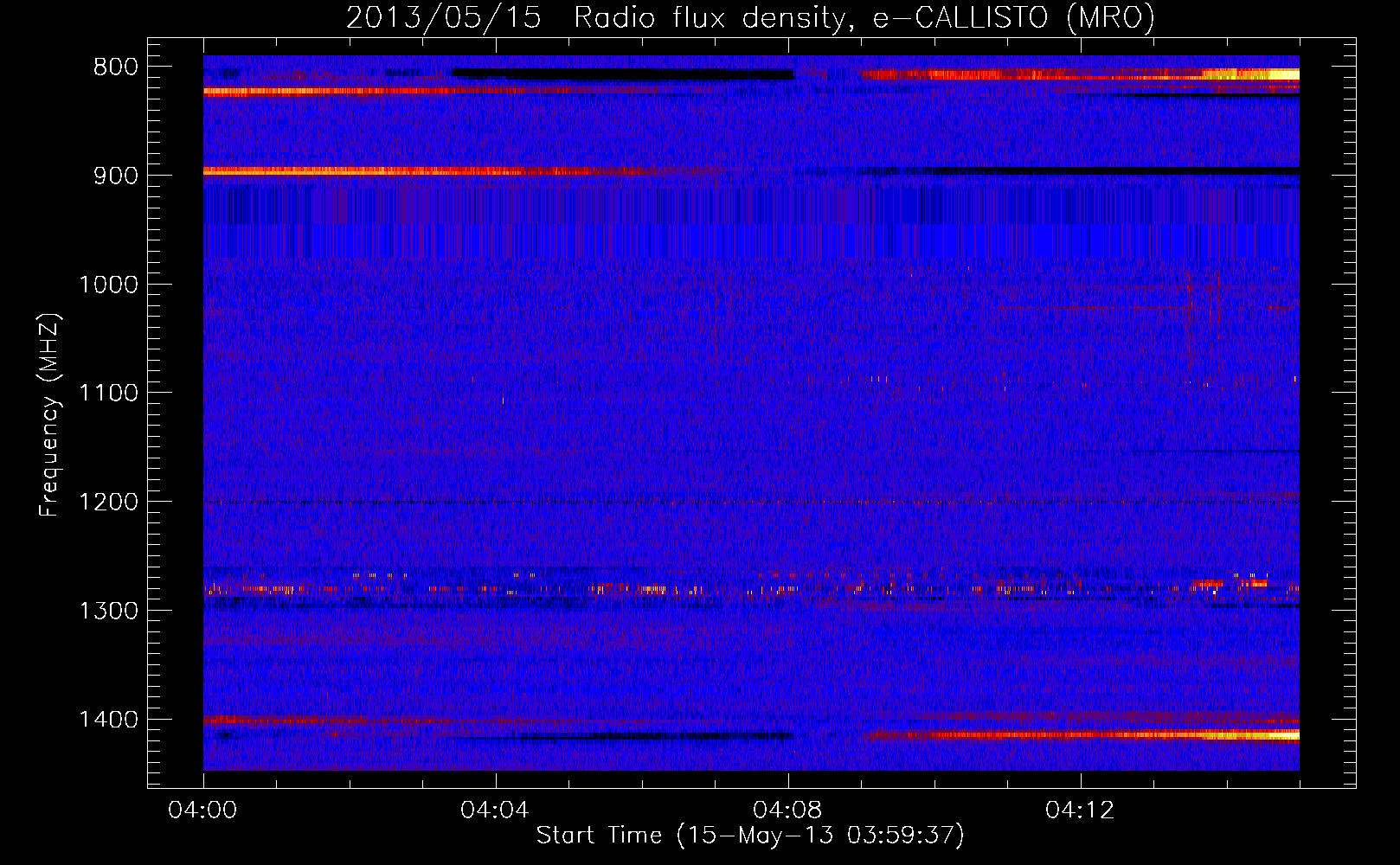Select the 1400 frequency tick label
Screen dimensions: 1400x865
pyautogui.click(x=108, y=720)
